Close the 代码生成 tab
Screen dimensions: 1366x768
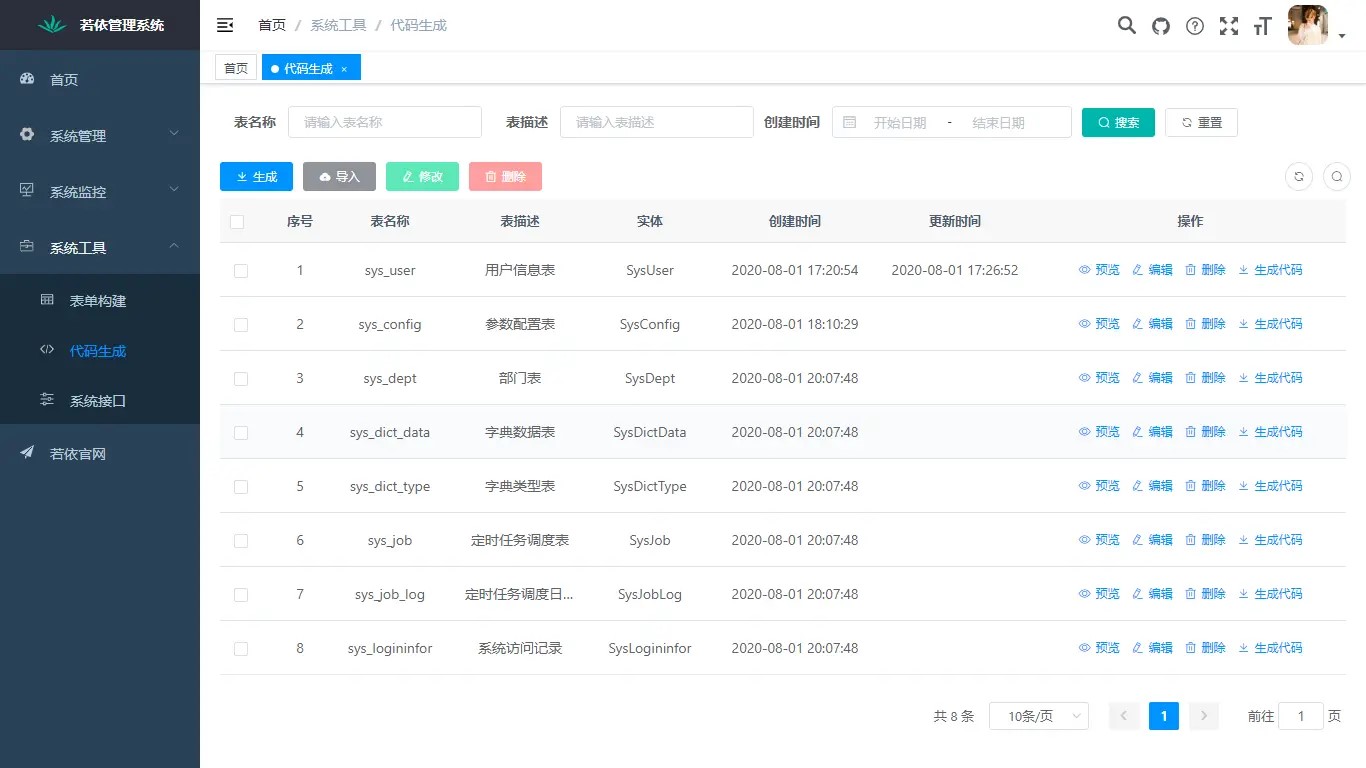coord(344,69)
